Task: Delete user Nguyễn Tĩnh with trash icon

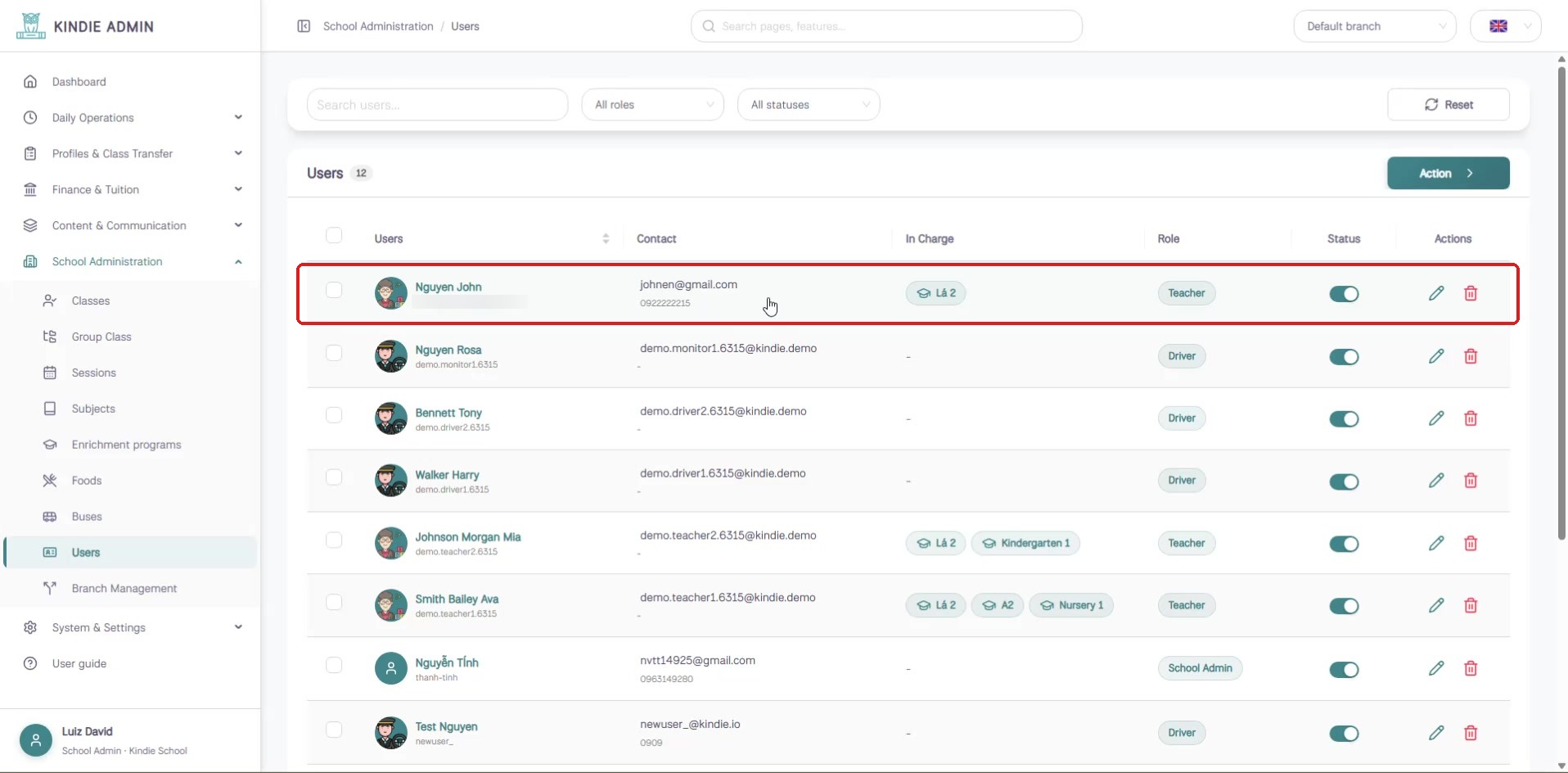Action: point(1471,668)
